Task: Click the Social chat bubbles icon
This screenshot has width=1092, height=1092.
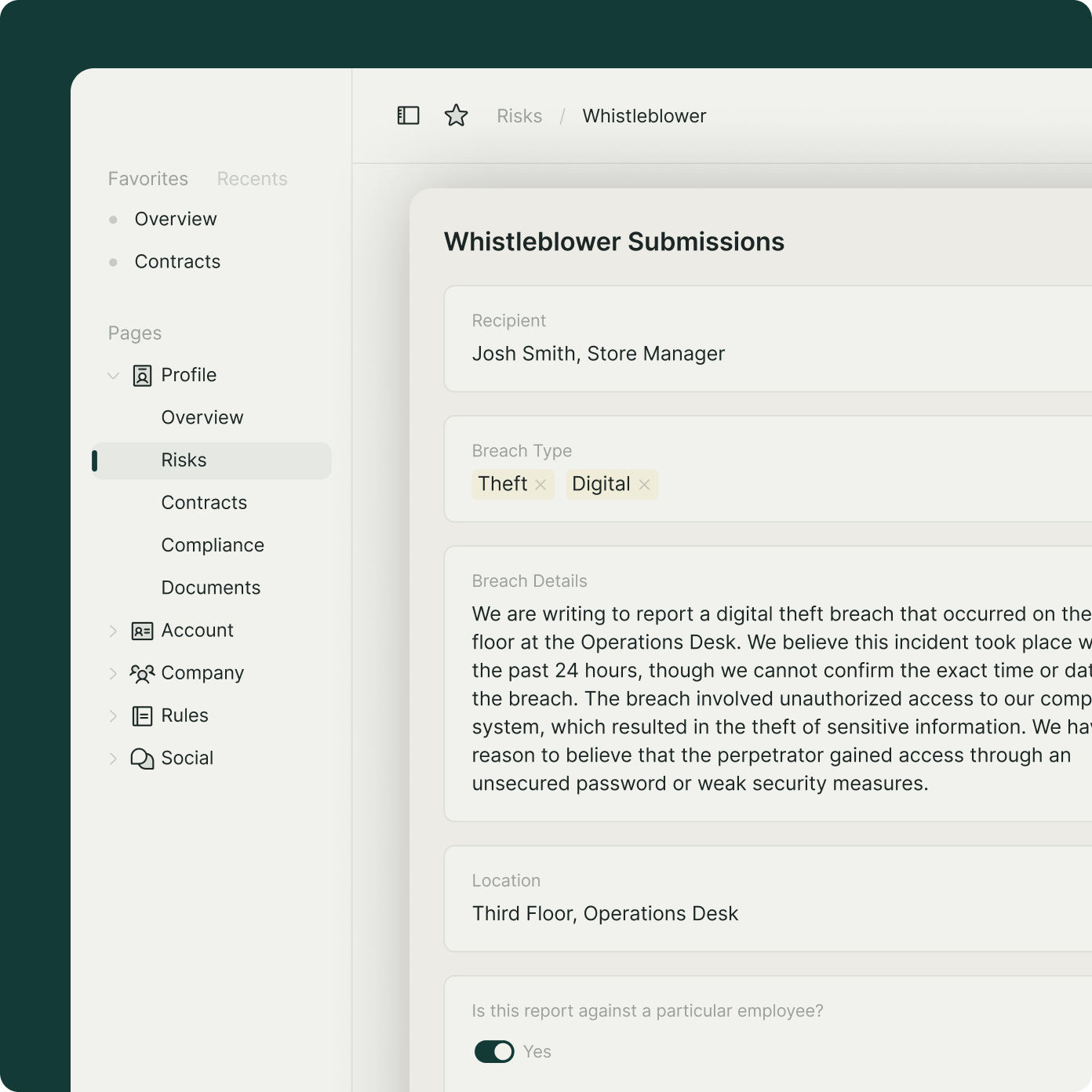Action: pyautogui.click(x=142, y=759)
